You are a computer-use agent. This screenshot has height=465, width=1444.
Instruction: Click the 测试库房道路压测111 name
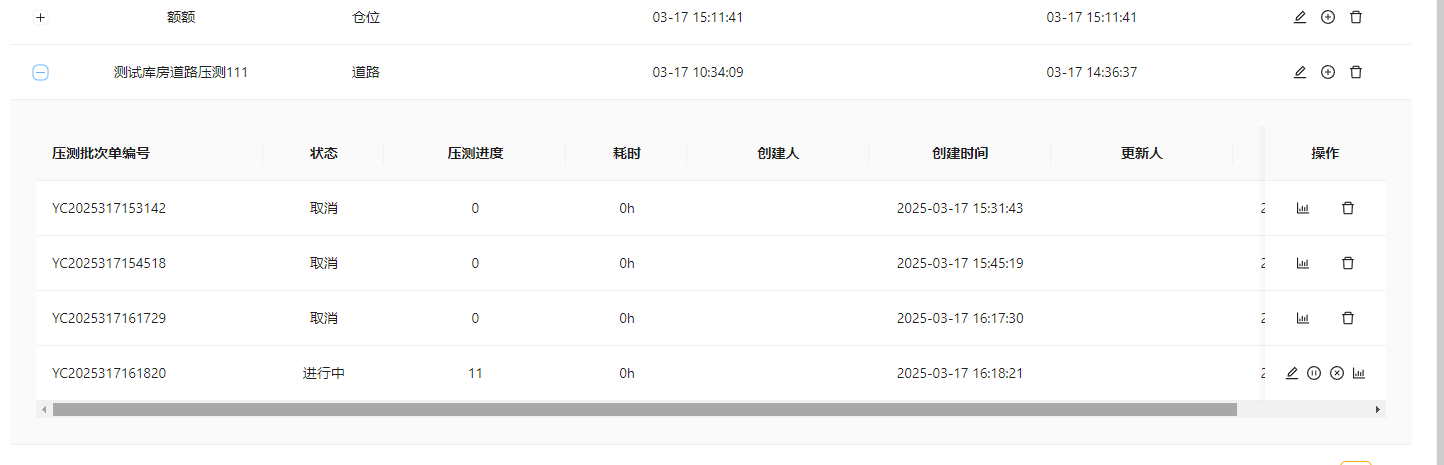point(181,72)
